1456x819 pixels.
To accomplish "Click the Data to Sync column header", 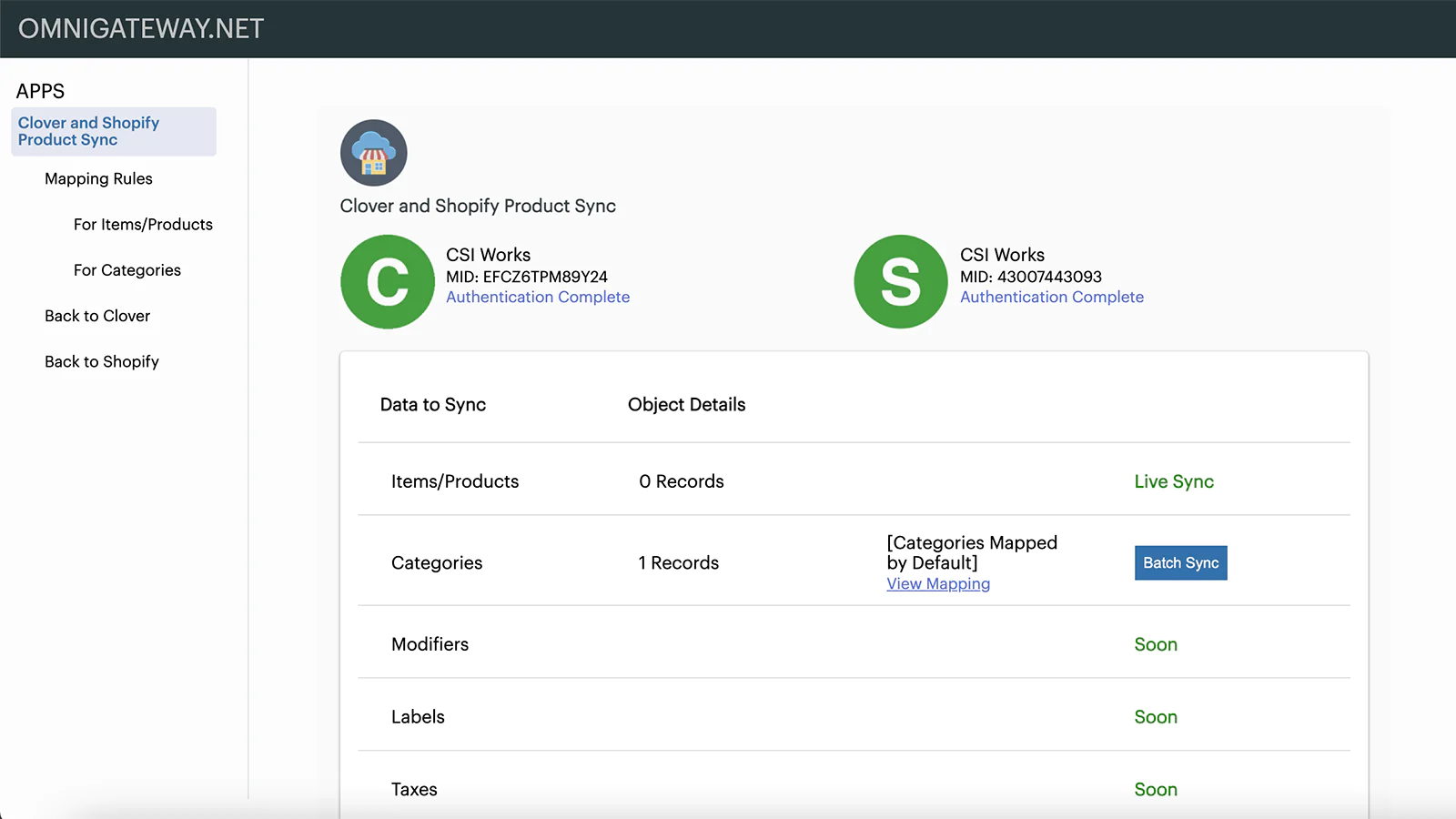I will click(433, 405).
